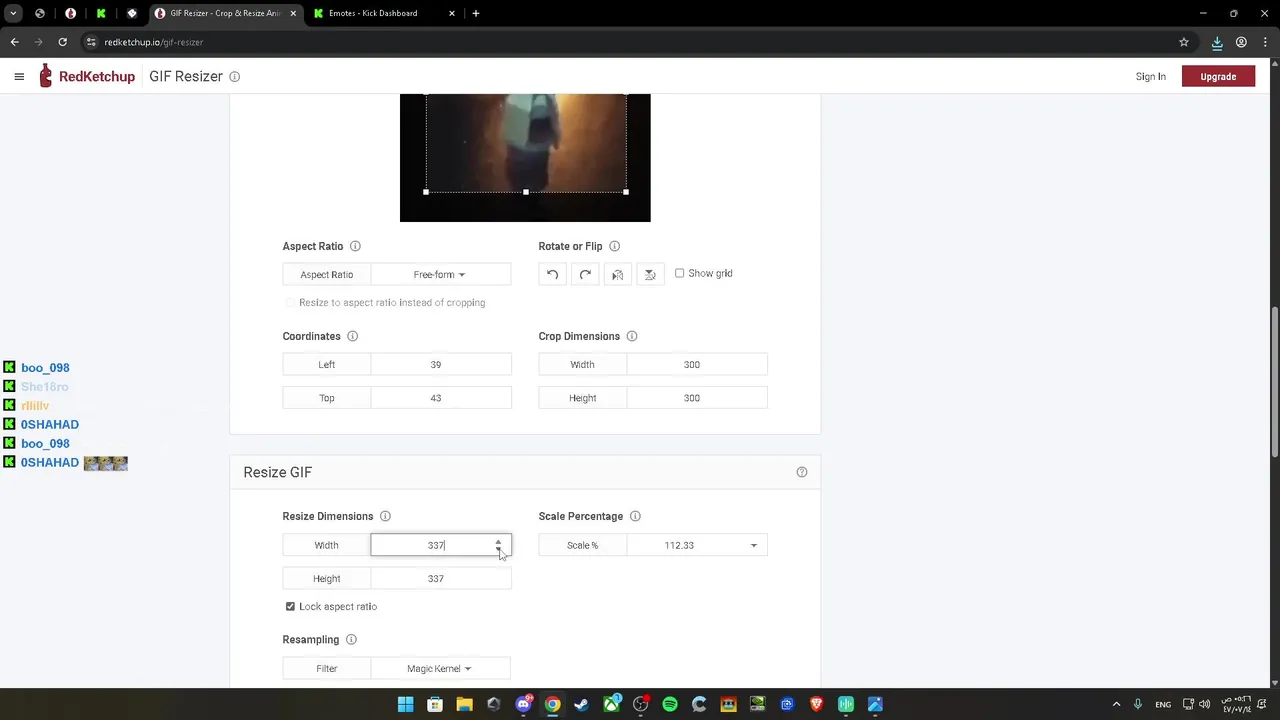The height and width of the screenshot is (720, 1280).
Task: Click the resize Height field
Action: point(440,578)
